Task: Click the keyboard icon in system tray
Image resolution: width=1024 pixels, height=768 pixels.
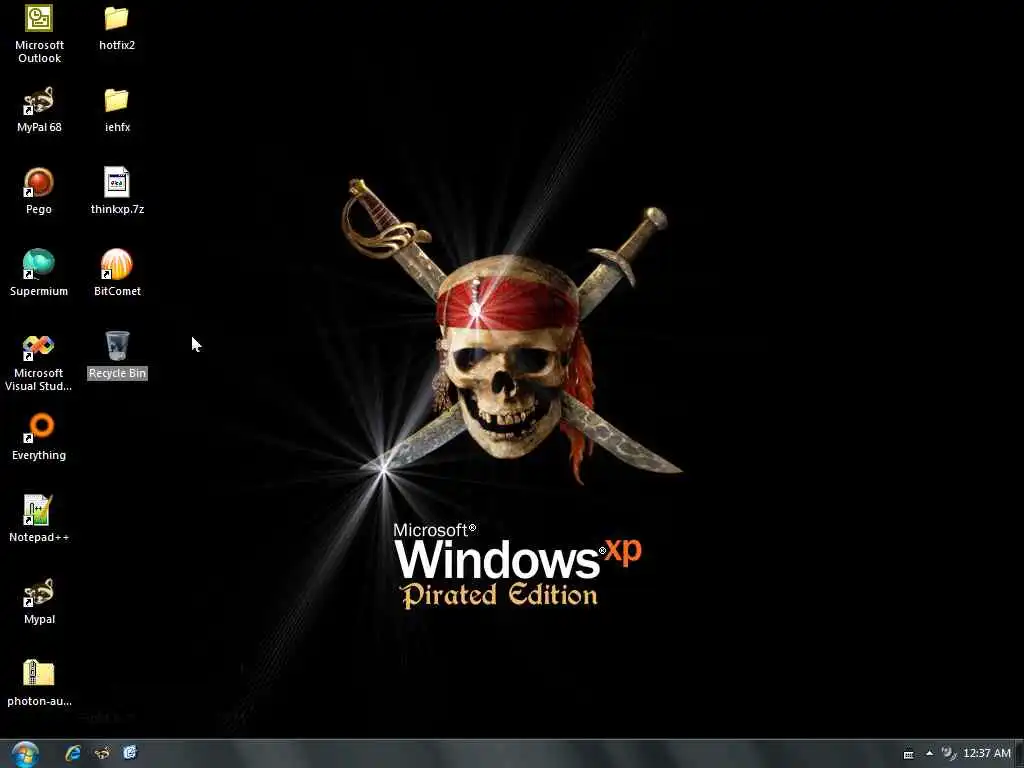Action: click(908, 754)
